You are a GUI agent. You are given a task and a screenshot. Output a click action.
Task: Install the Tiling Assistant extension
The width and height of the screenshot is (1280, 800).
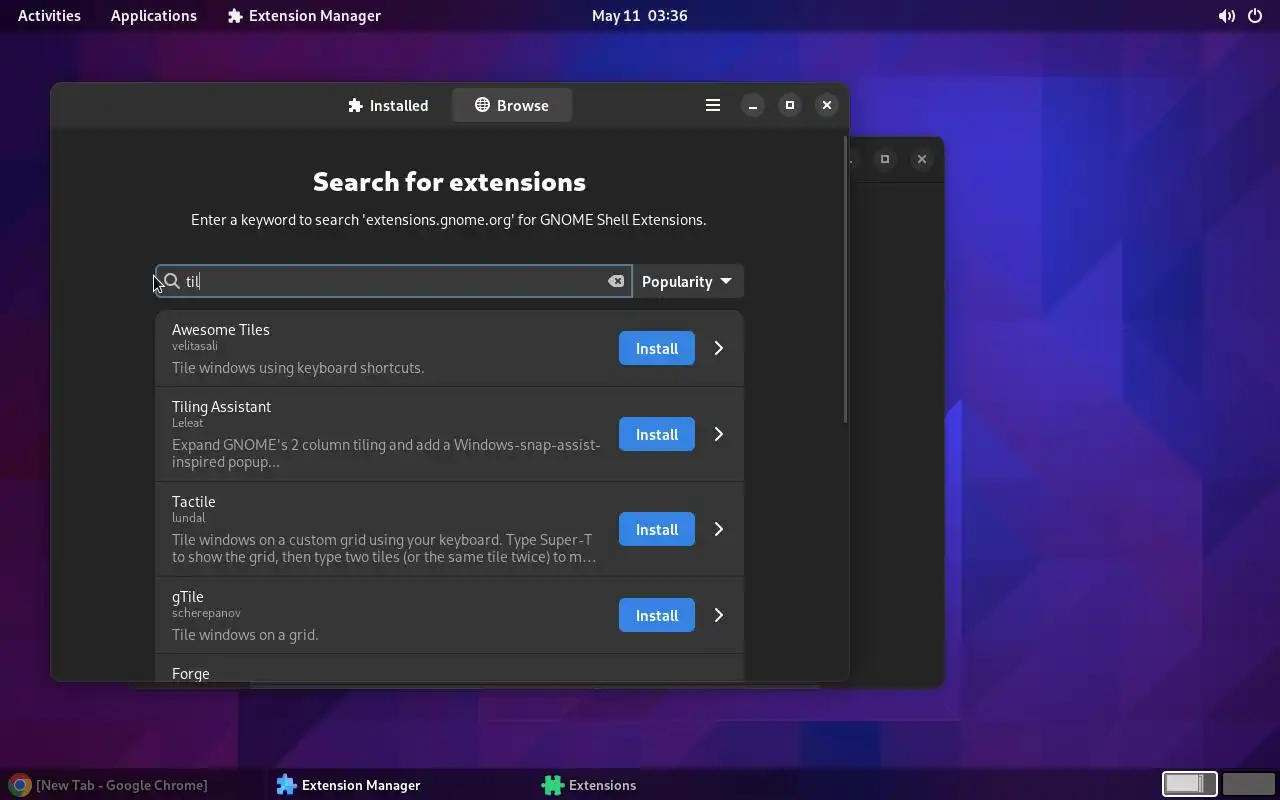click(657, 434)
